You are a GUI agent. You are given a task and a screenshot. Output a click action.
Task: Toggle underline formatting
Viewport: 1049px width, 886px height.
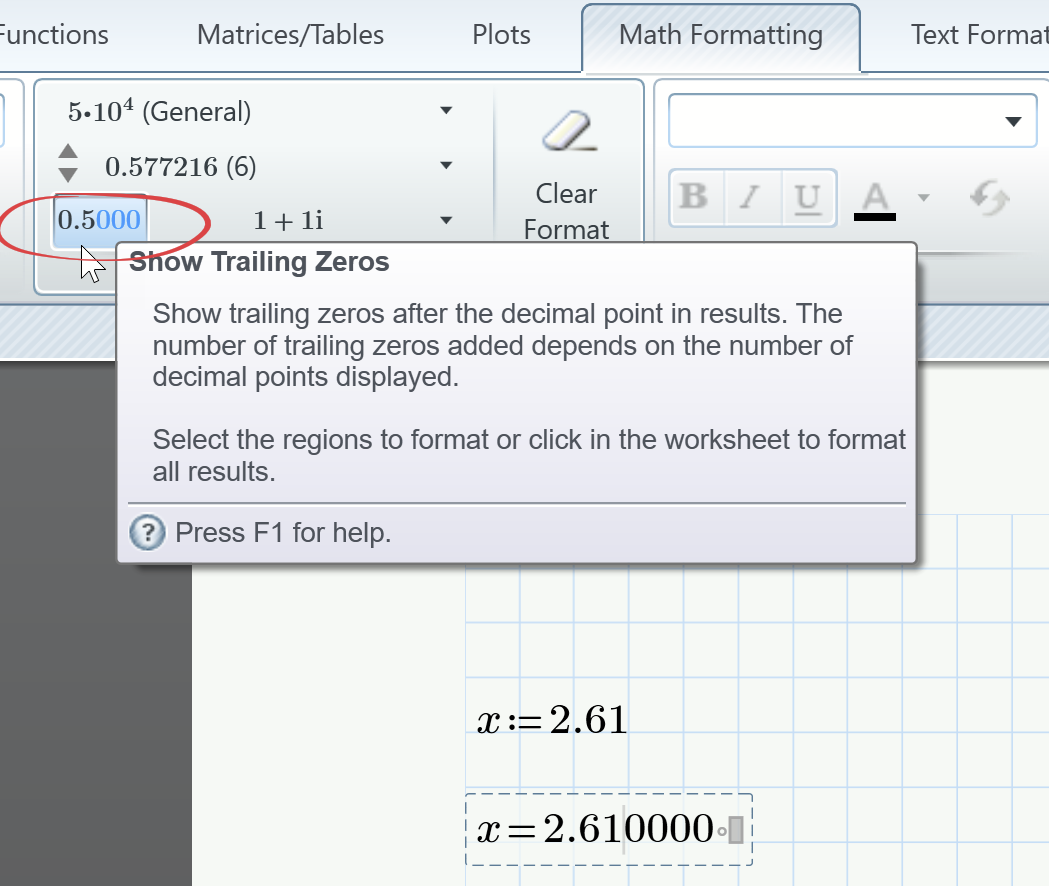(808, 198)
